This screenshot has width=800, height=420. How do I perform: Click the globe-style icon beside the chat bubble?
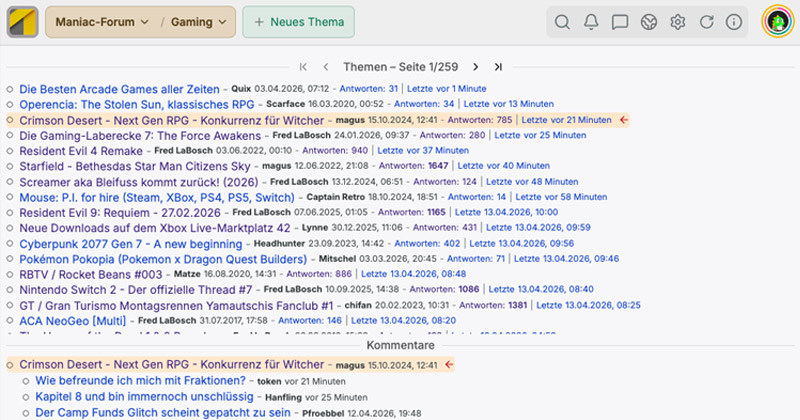coord(648,22)
